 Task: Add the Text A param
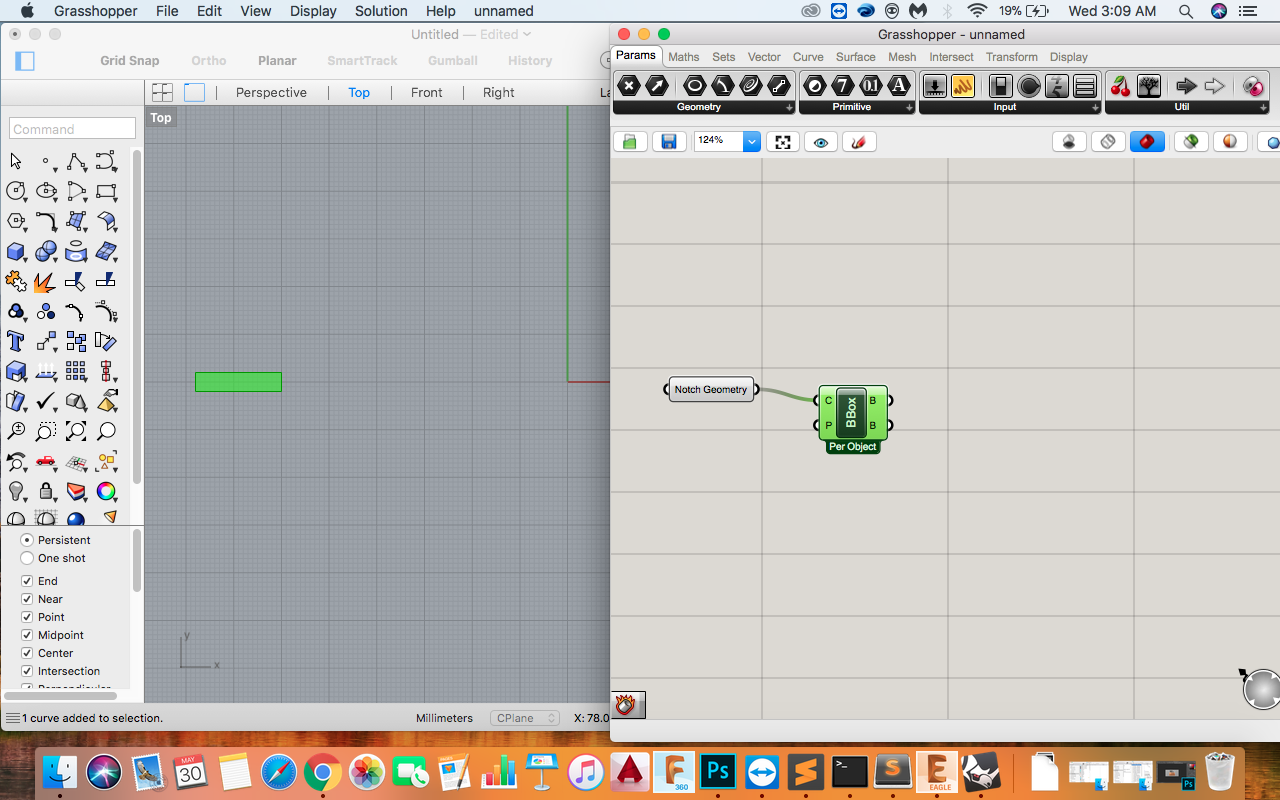(899, 86)
